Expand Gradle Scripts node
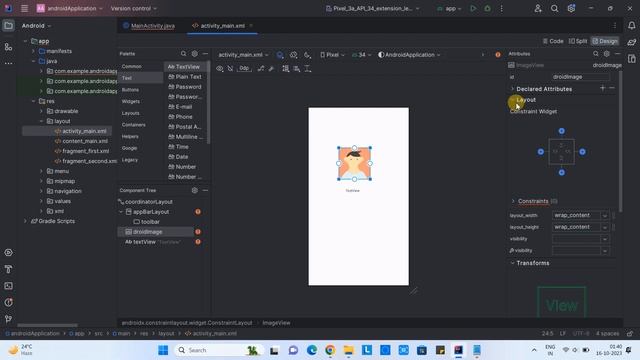This screenshot has width=640, height=360. tap(25, 221)
